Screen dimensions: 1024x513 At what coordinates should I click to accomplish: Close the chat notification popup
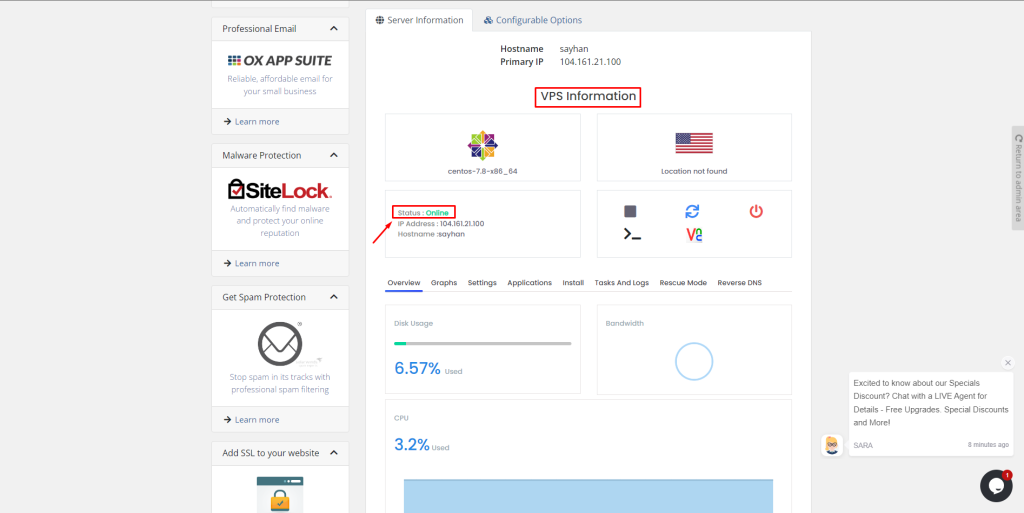pos(1008,363)
